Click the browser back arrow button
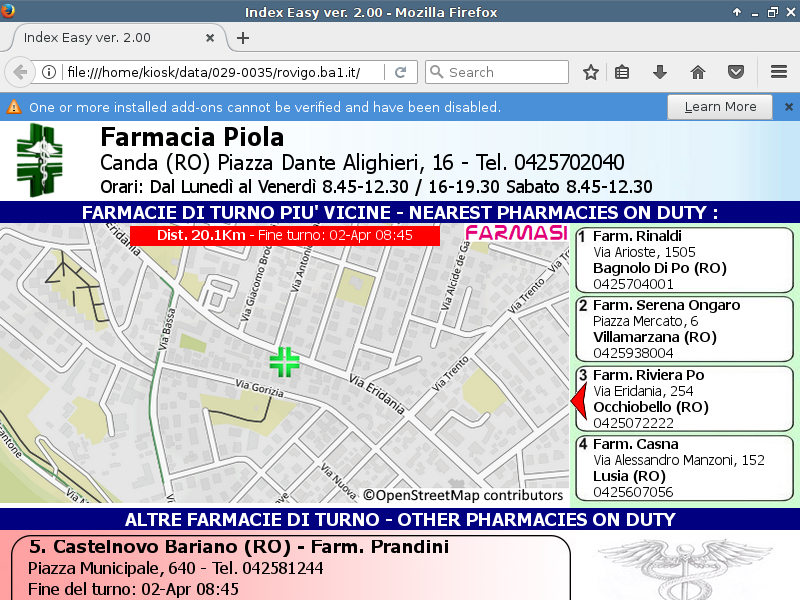 click(19, 72)
